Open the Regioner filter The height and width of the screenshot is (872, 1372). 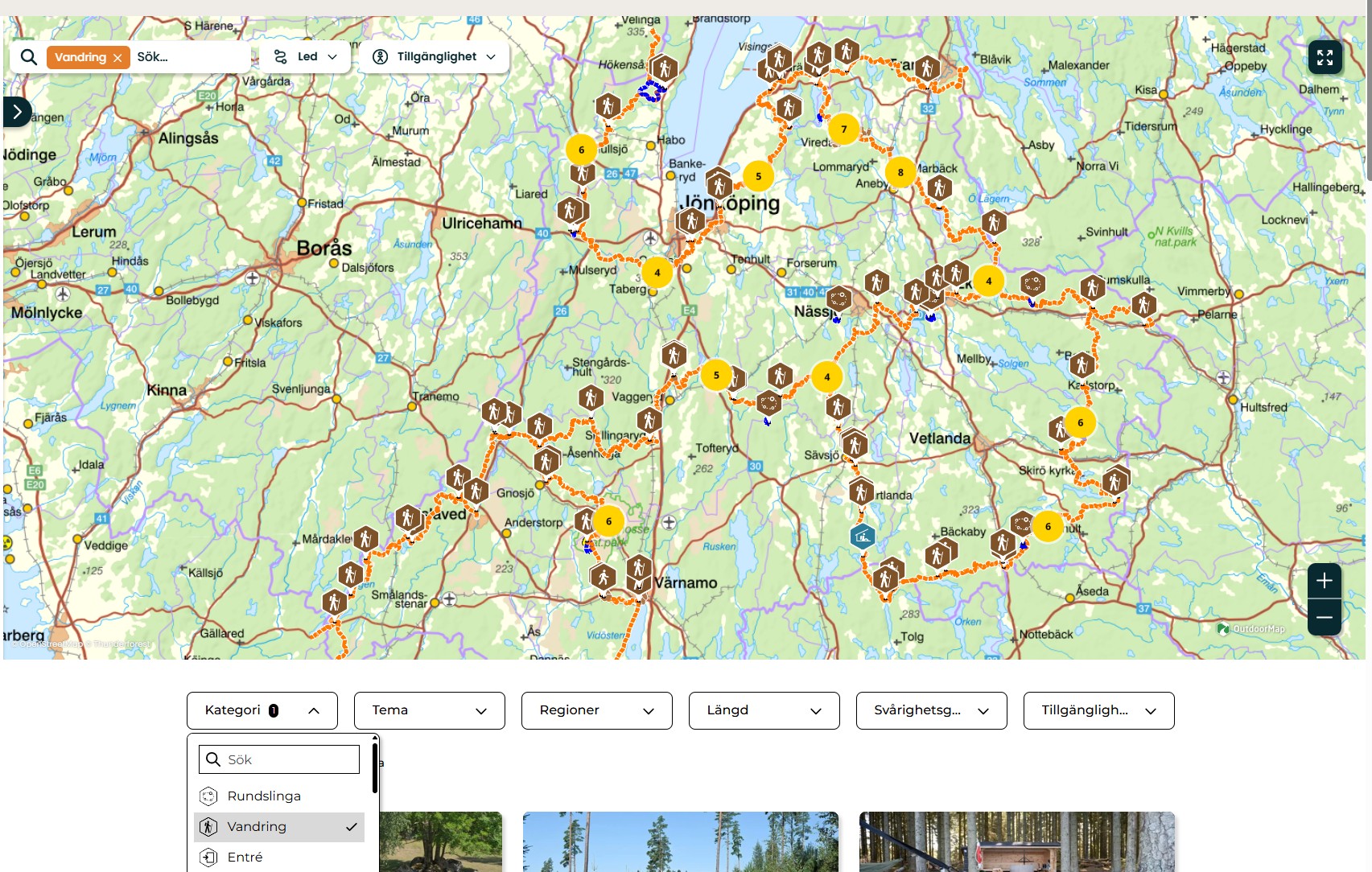point(596,710)
